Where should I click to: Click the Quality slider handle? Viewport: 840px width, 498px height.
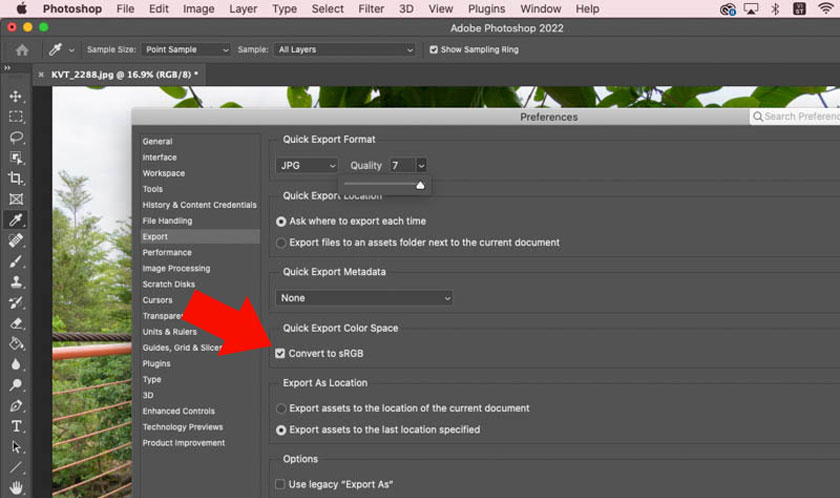(420, 185)
